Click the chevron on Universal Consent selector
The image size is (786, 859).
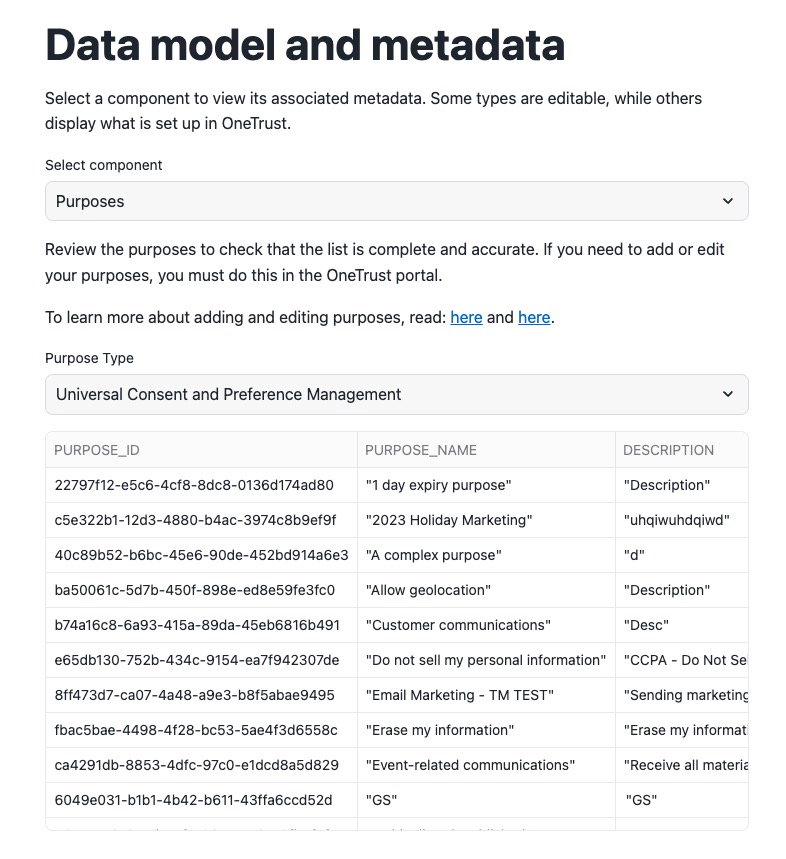[727, 394]
